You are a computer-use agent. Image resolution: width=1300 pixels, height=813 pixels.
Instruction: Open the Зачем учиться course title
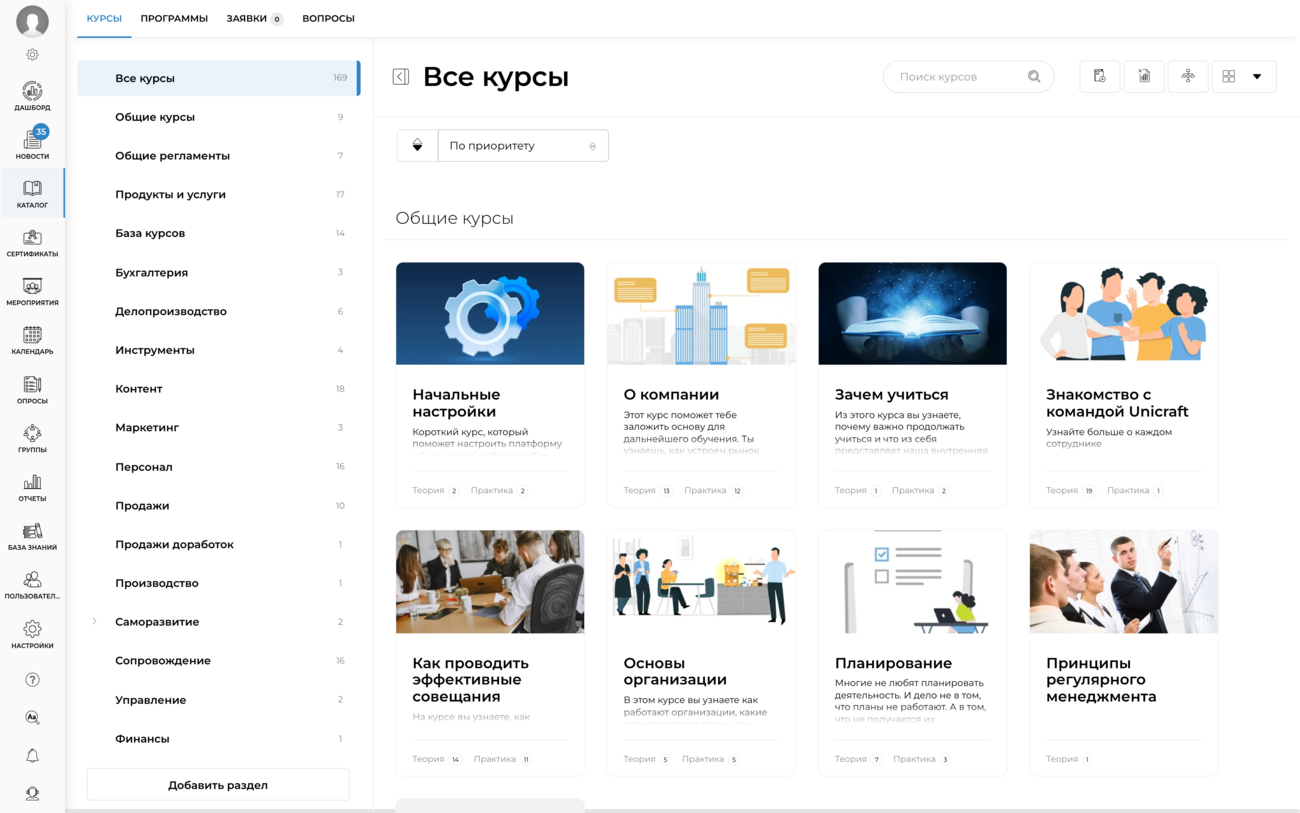click(892, 395)
